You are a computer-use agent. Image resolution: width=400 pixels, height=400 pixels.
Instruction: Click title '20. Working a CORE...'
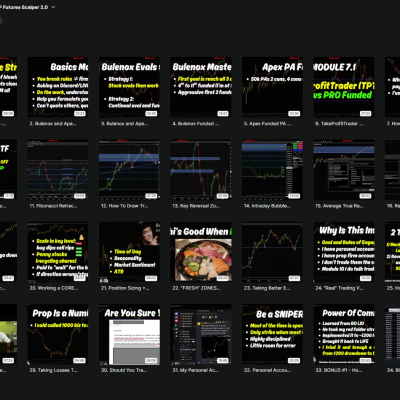54,288
